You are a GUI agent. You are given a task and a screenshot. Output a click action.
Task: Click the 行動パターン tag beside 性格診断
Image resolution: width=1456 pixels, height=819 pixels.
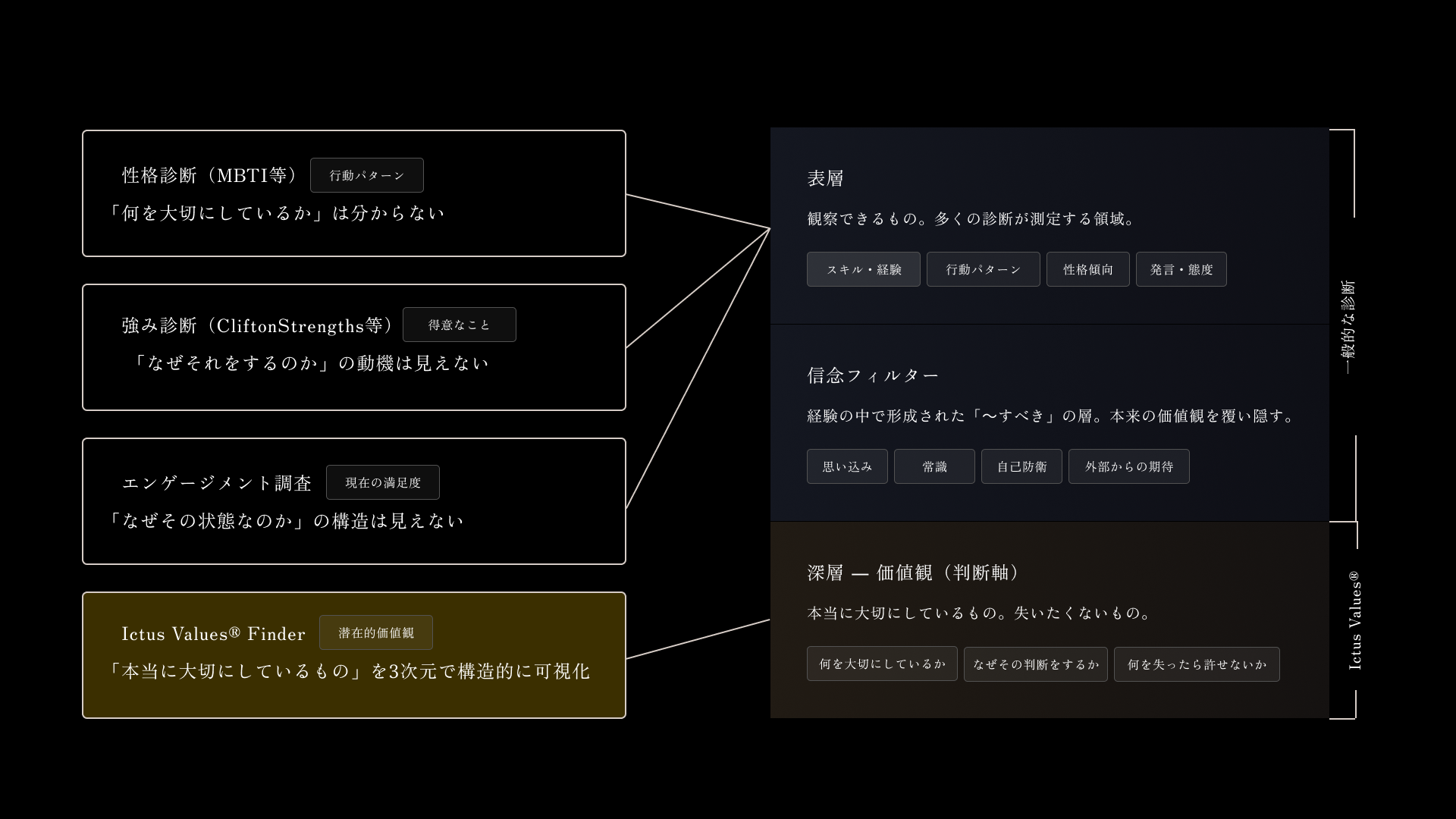pyautogui.click(x=366, y=175)
